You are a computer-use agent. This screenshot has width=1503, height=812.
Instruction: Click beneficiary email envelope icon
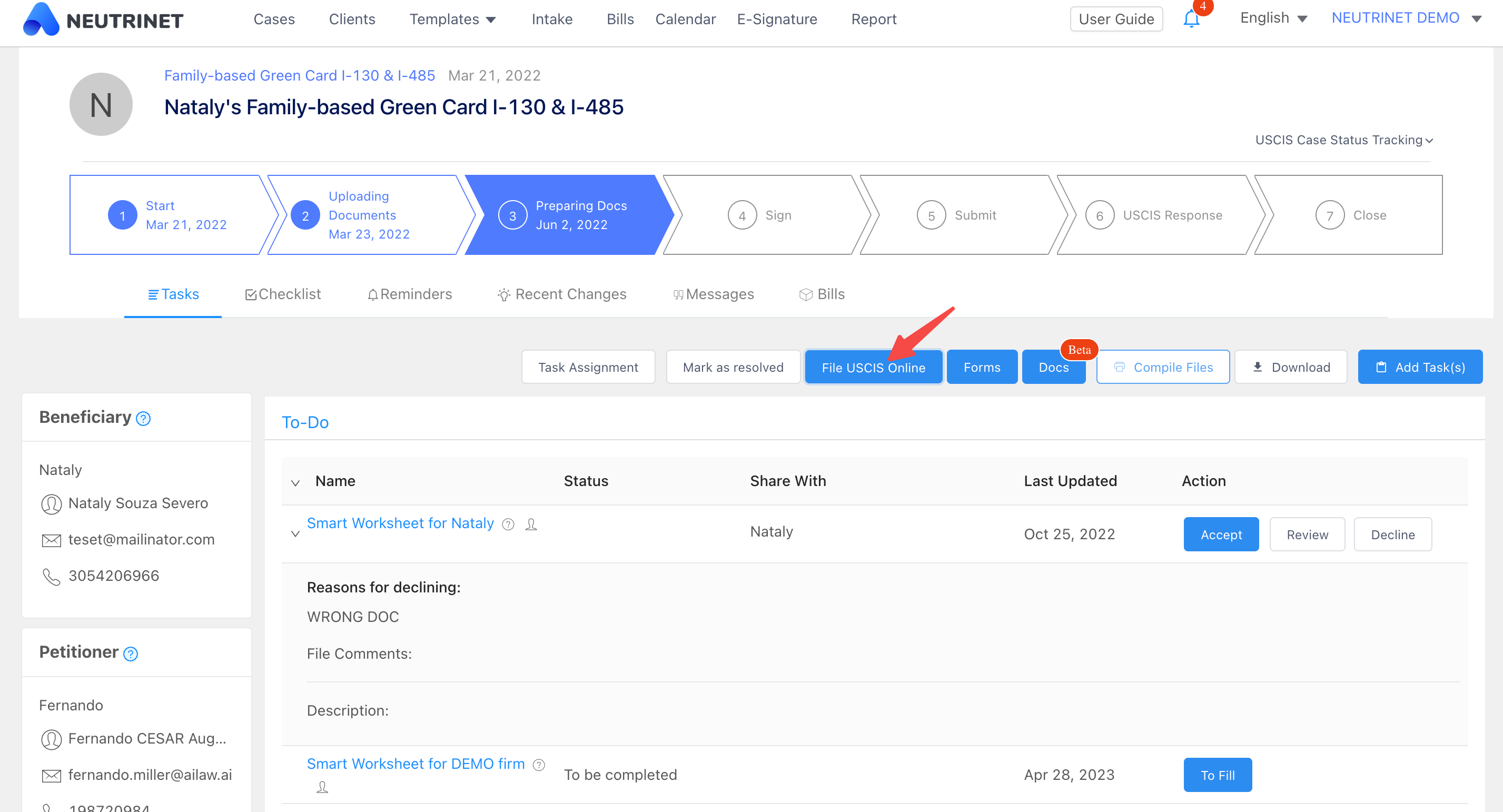(x=51, y=540)
